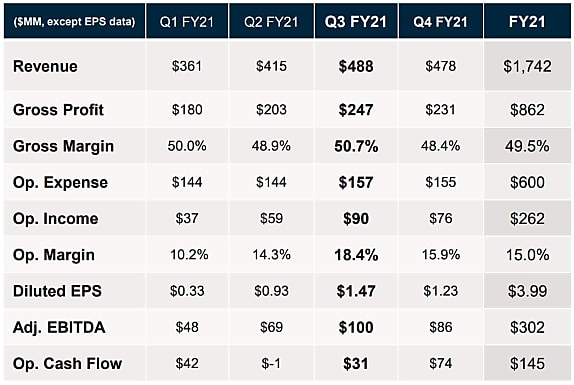Select the Op. Expense row label

[60, 182]
